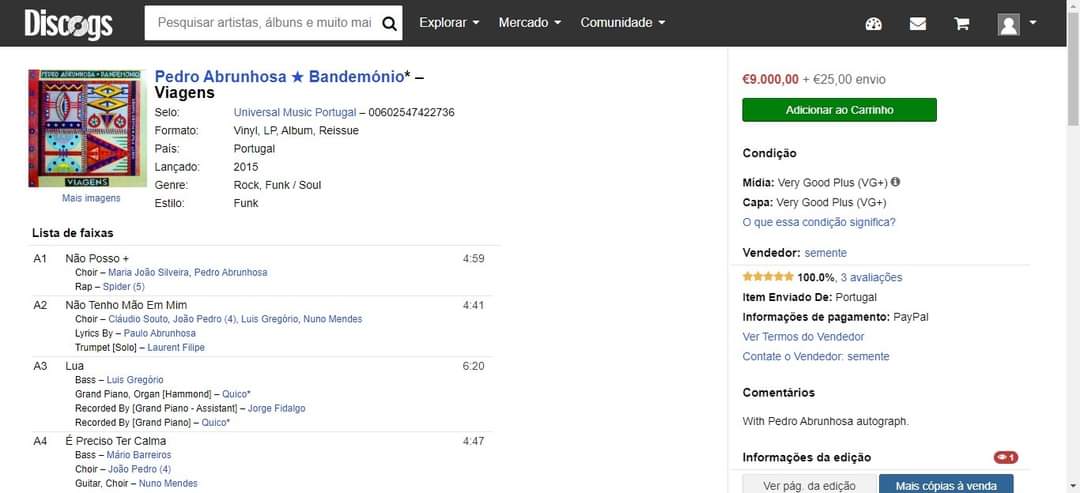Viewport: 1080px width, 493px height.
Task: Open Ver Termos do Vendedor link
Action: pyautogui.click(x=803, y=337)
